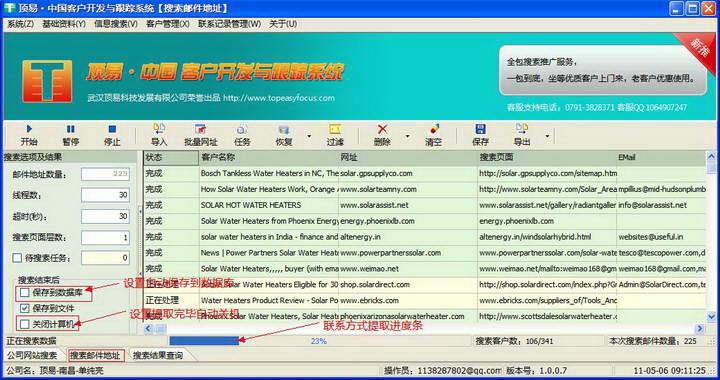Sort by EMail column header
The image size is (720, 380).
point(661,157)
